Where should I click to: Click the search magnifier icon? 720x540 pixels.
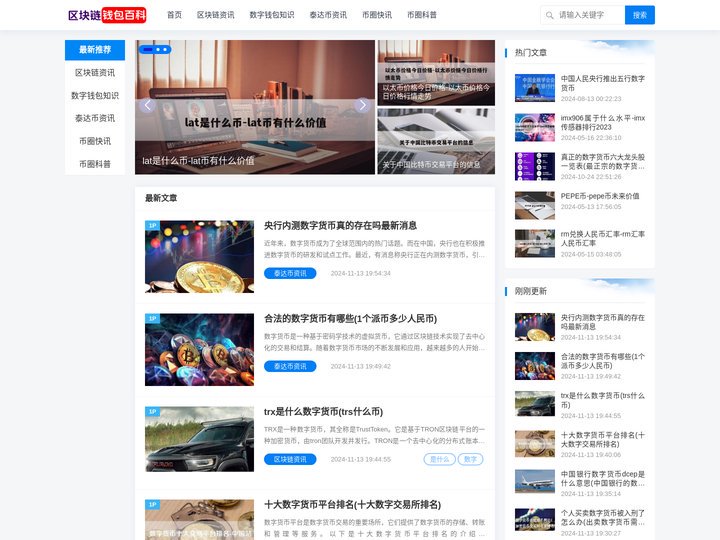(549, 15)
